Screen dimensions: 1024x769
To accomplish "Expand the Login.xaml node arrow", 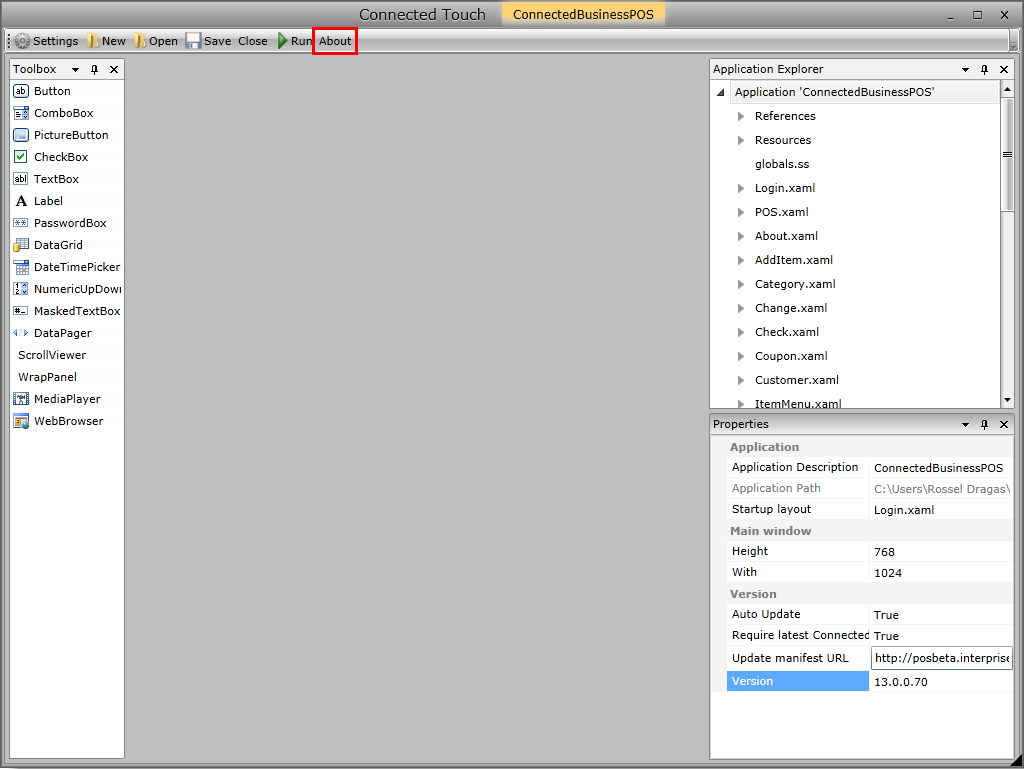I will [741, 188].
